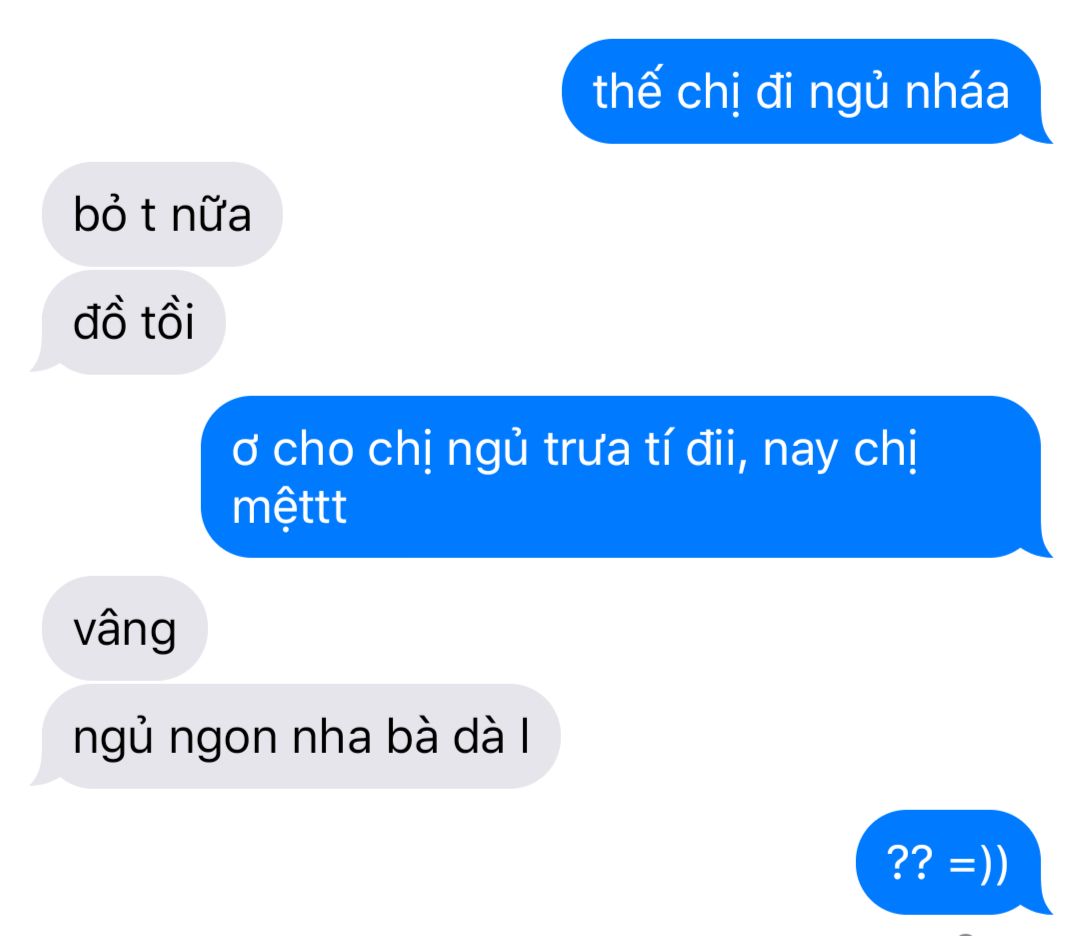Select the long blue "ơ cho chị ngủ trưa" message
Image resolution: width=1080 pixels, height=936 pixels.
coord(623,477)
